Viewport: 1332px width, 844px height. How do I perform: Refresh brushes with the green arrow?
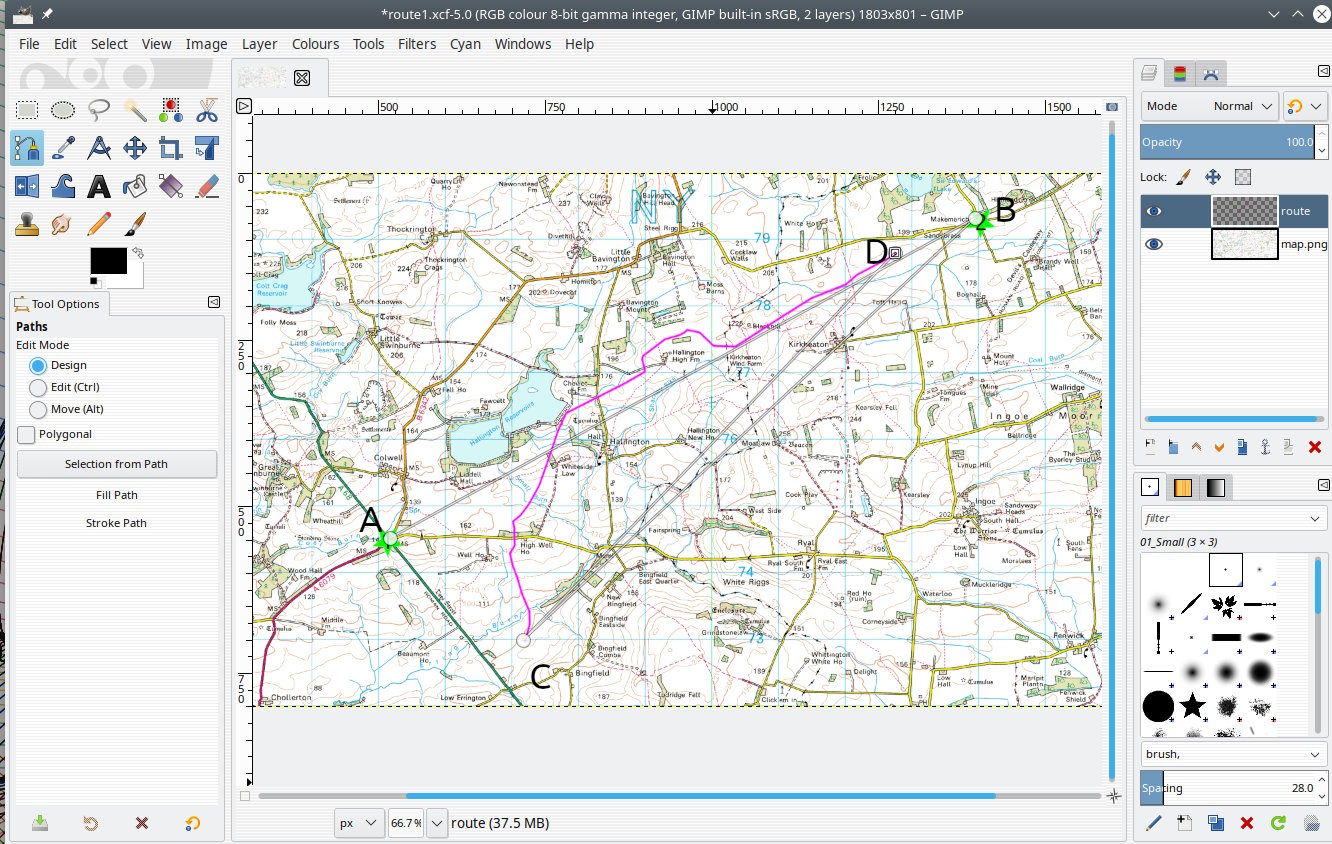(x=1278, y=823)
